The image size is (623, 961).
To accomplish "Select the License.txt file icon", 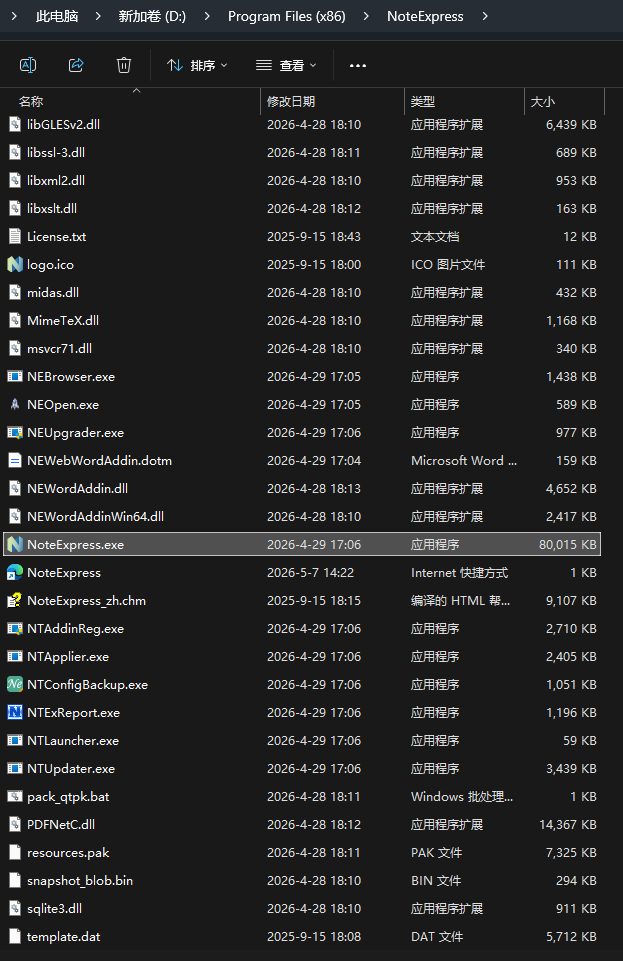I will [15, 237].
